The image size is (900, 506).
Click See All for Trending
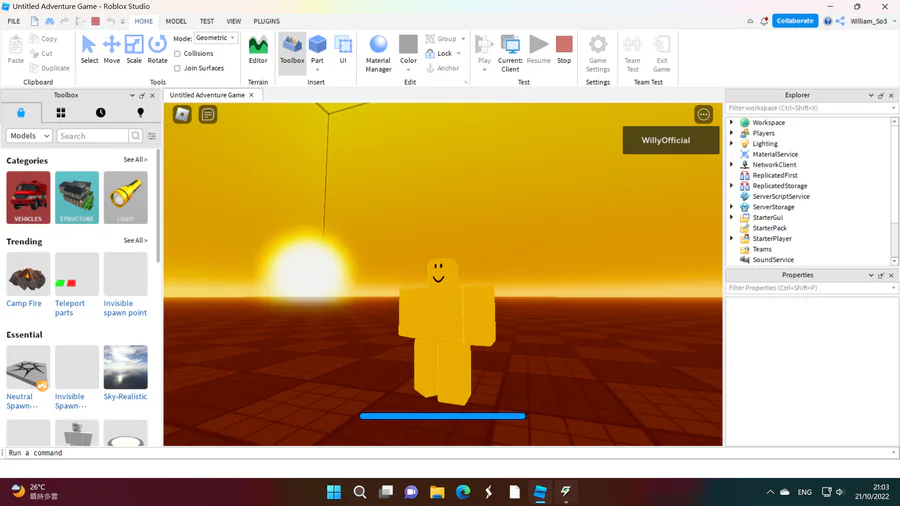tap(135, 240)
